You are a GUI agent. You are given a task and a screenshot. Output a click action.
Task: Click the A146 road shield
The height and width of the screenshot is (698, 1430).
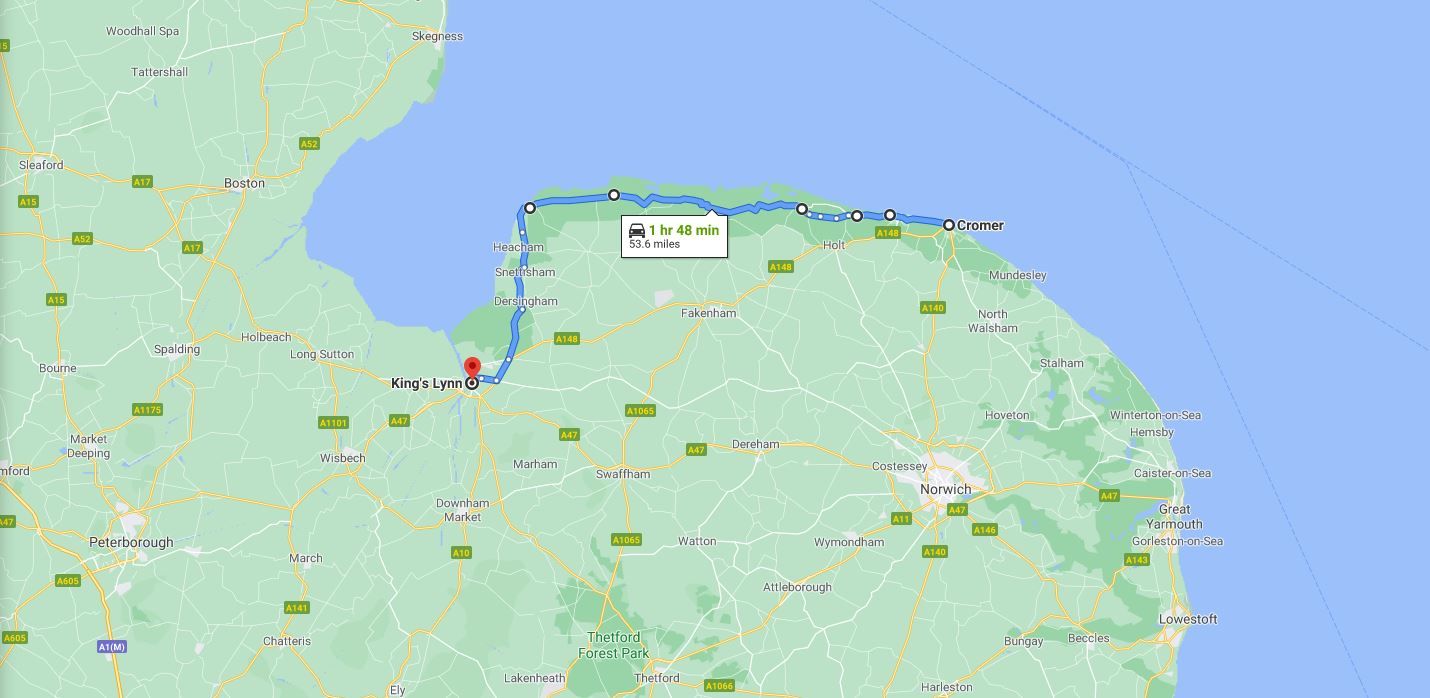pyautogui.click(x=985, y=530)
